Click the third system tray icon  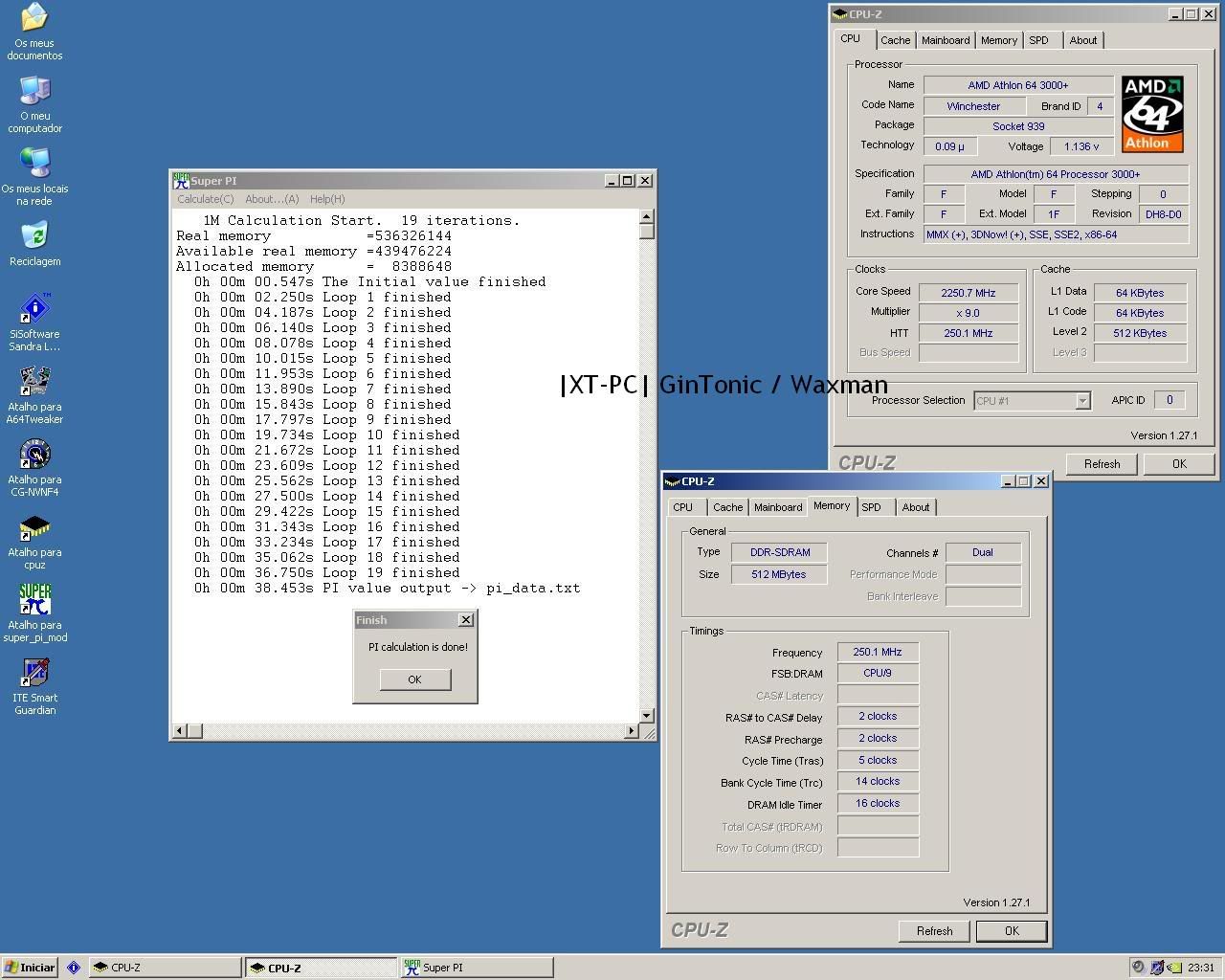click(1172, 968)
